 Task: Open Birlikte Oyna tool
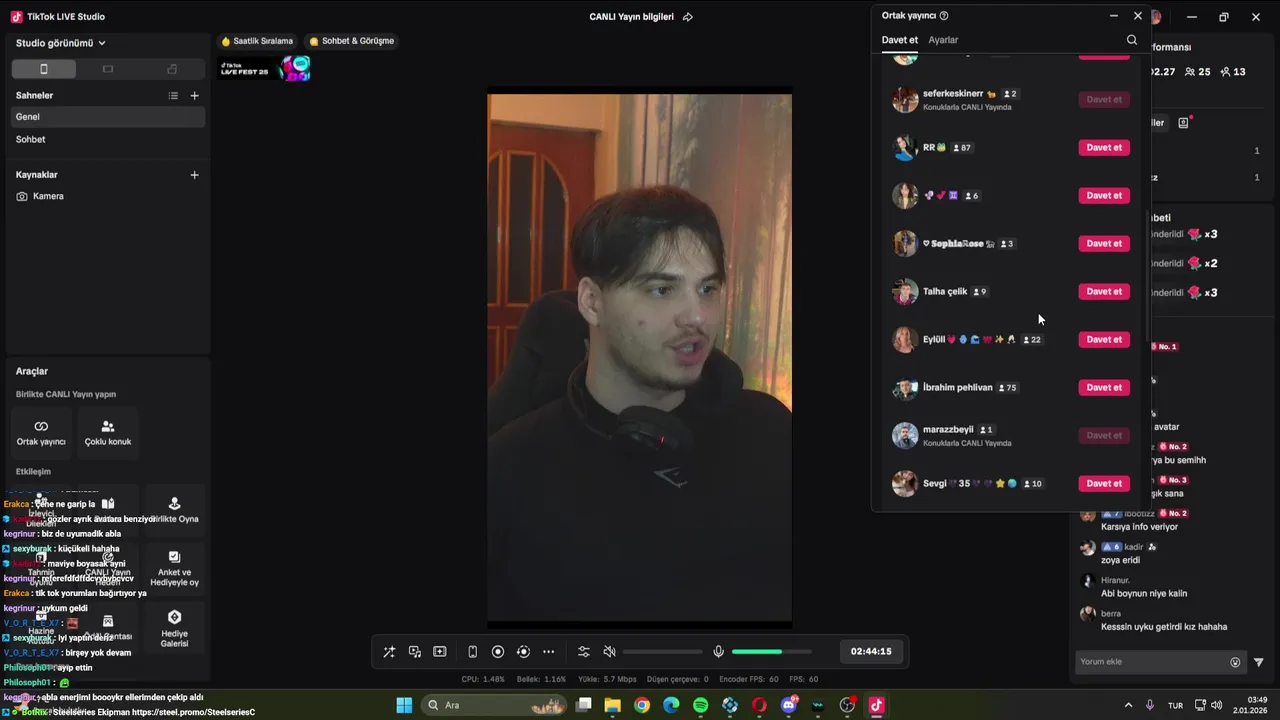click(x=175, y=509)
